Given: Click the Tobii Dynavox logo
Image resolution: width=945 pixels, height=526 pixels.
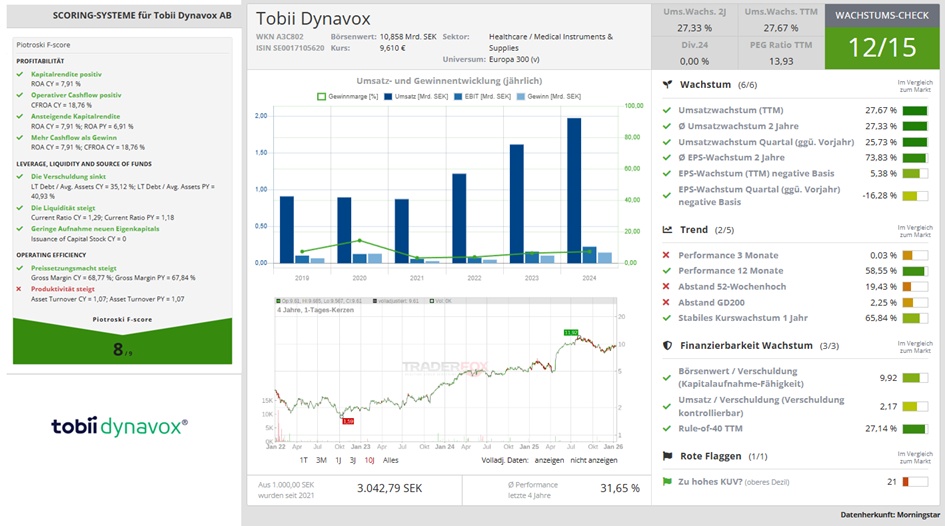Looking at the screenshot, I should 119,426.
